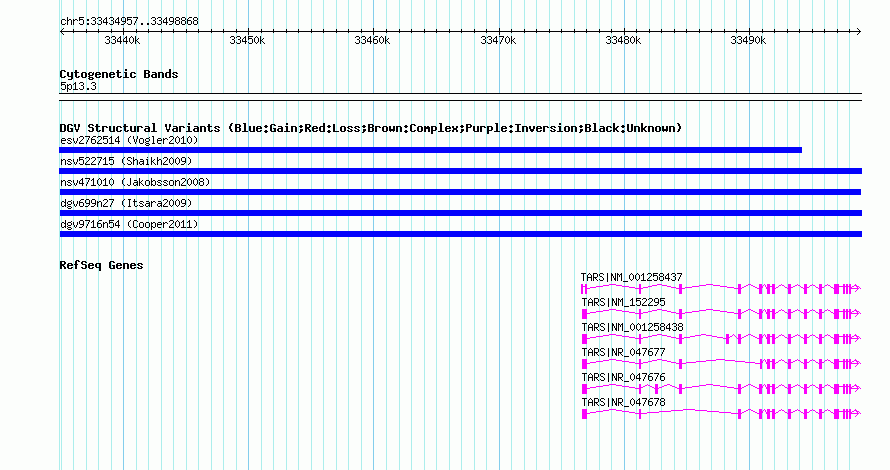Click the dgv9716n54 (Cooper2011) variant label
The image size is (890, 470).
(129, 224)
